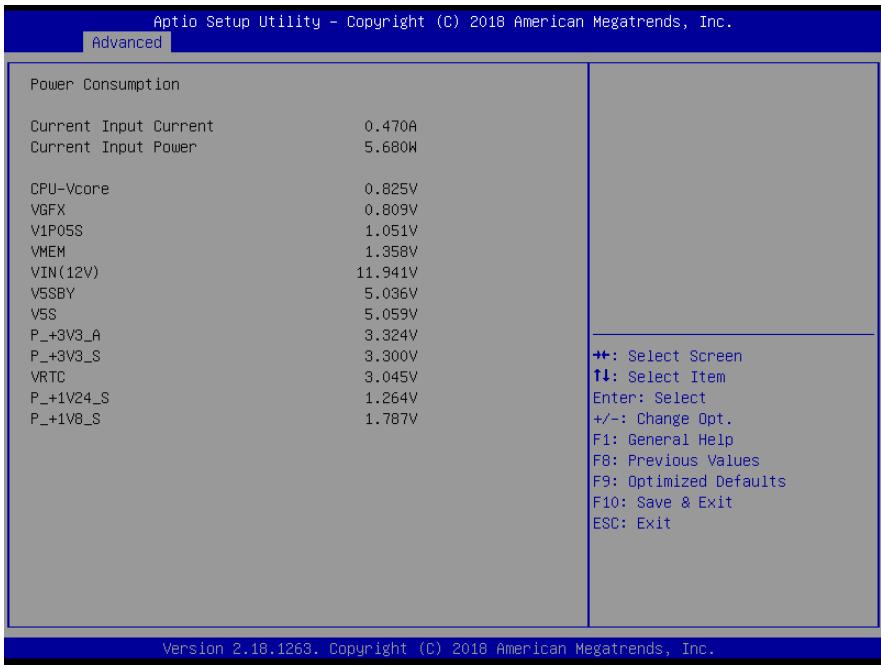Select the Advanced tab
The height and width of the screenshot is (668, 881).
point(127,43)
